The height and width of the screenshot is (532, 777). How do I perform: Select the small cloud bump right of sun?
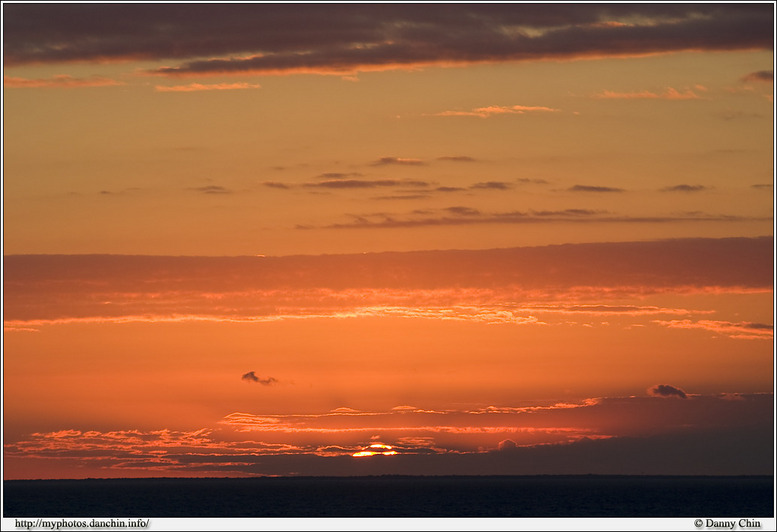pos(507,444)
